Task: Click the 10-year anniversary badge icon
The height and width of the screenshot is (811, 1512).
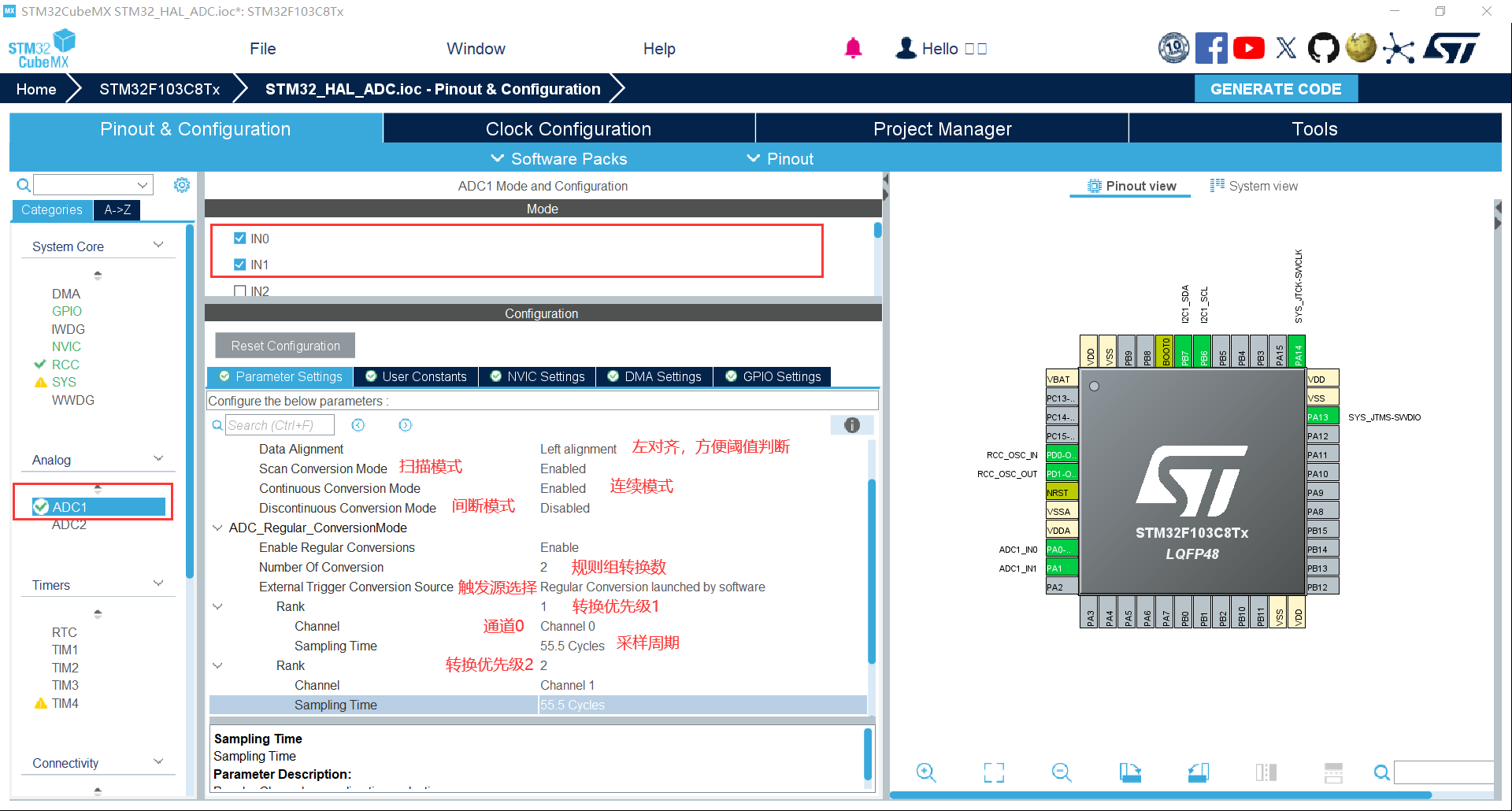Action: pyautogui.click(x=1173, y=48)
